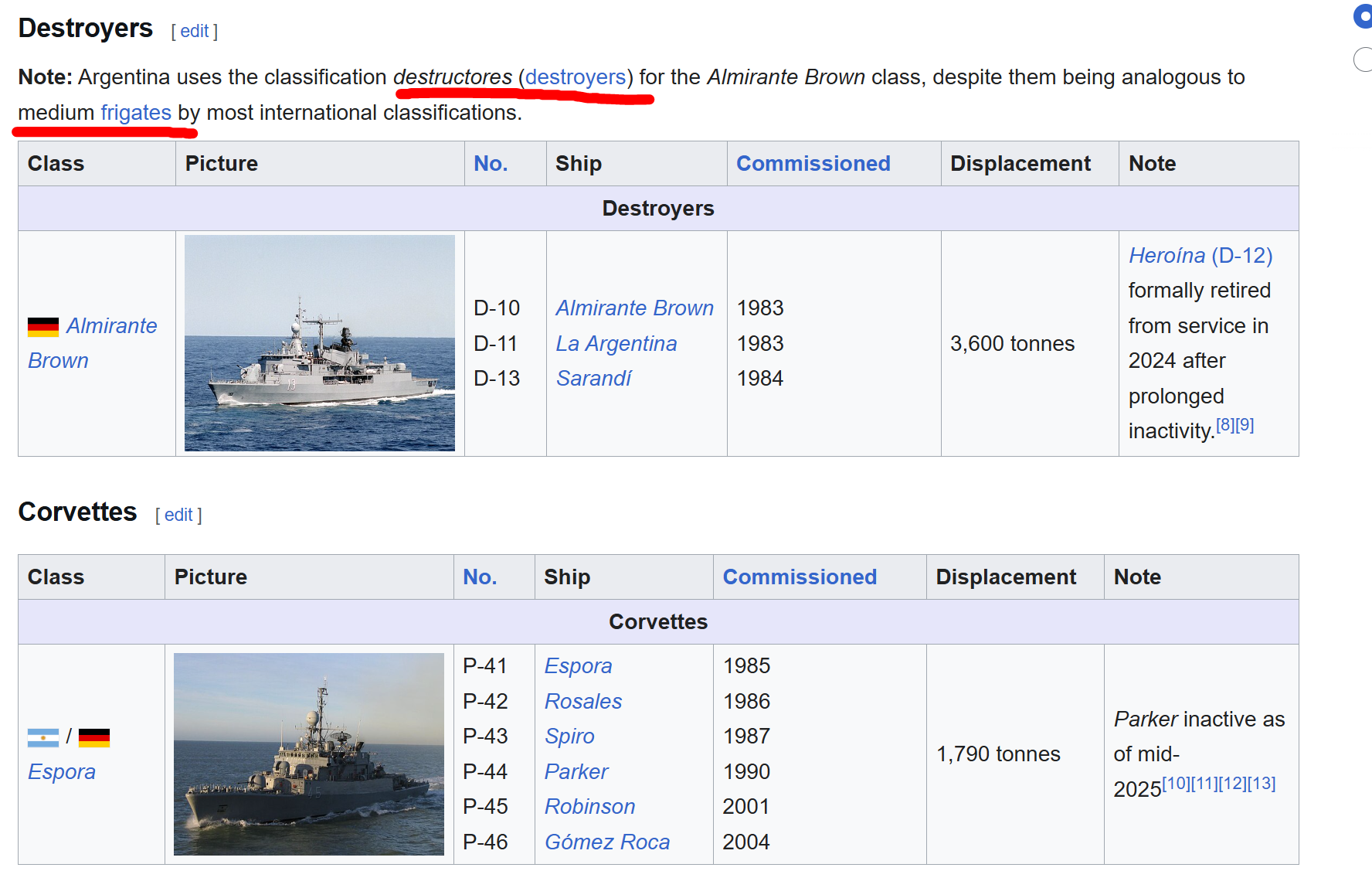Image resolution: width=1372 pixels, height=888 pixels.
Task: Click pennant number 'D-13'
Action: [x=497, y=379]
